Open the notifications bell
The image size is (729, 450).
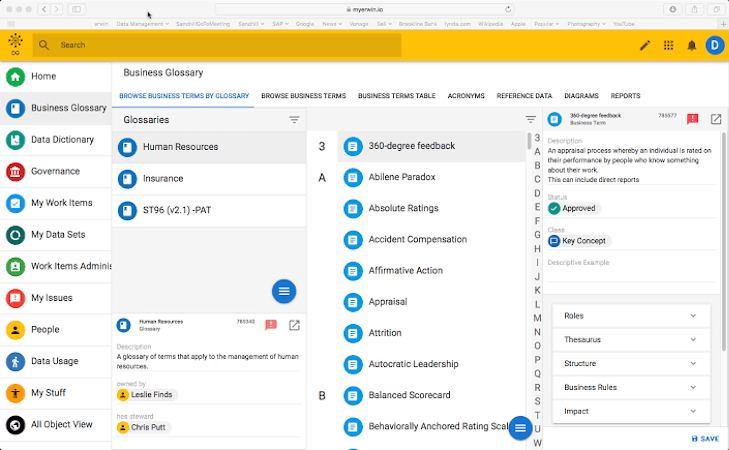[692, 45]
